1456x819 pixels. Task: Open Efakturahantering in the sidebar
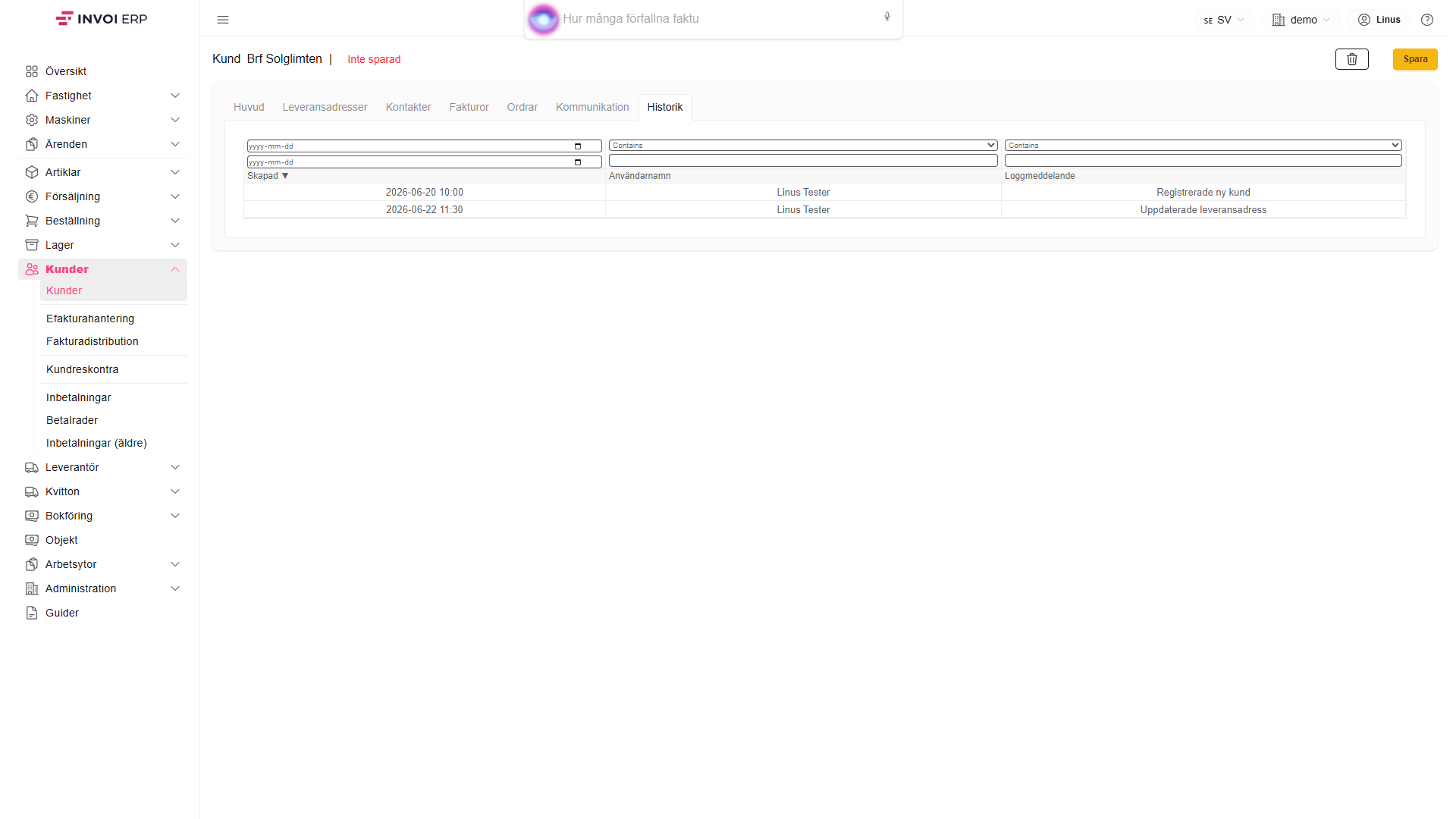click(x=90, y=318)
